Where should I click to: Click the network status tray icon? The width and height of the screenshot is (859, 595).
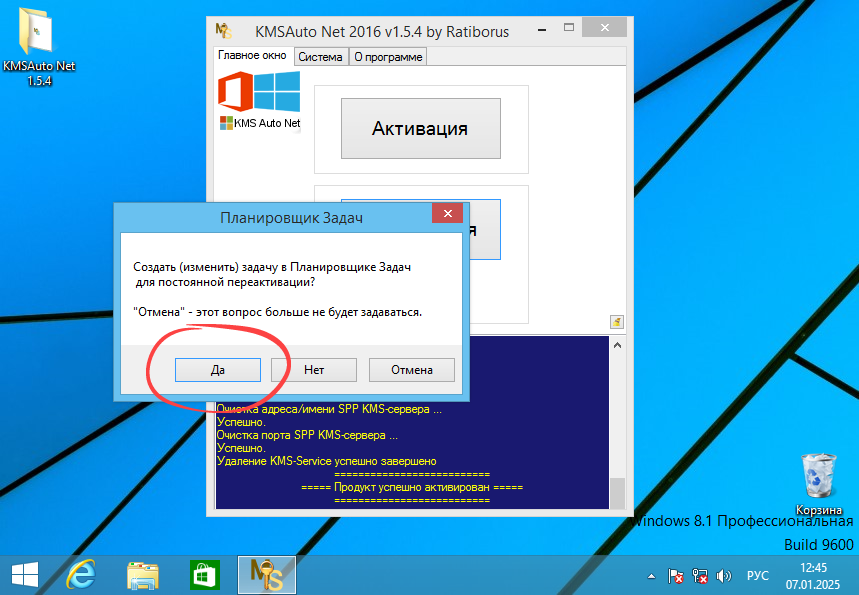tap(700, 576)
